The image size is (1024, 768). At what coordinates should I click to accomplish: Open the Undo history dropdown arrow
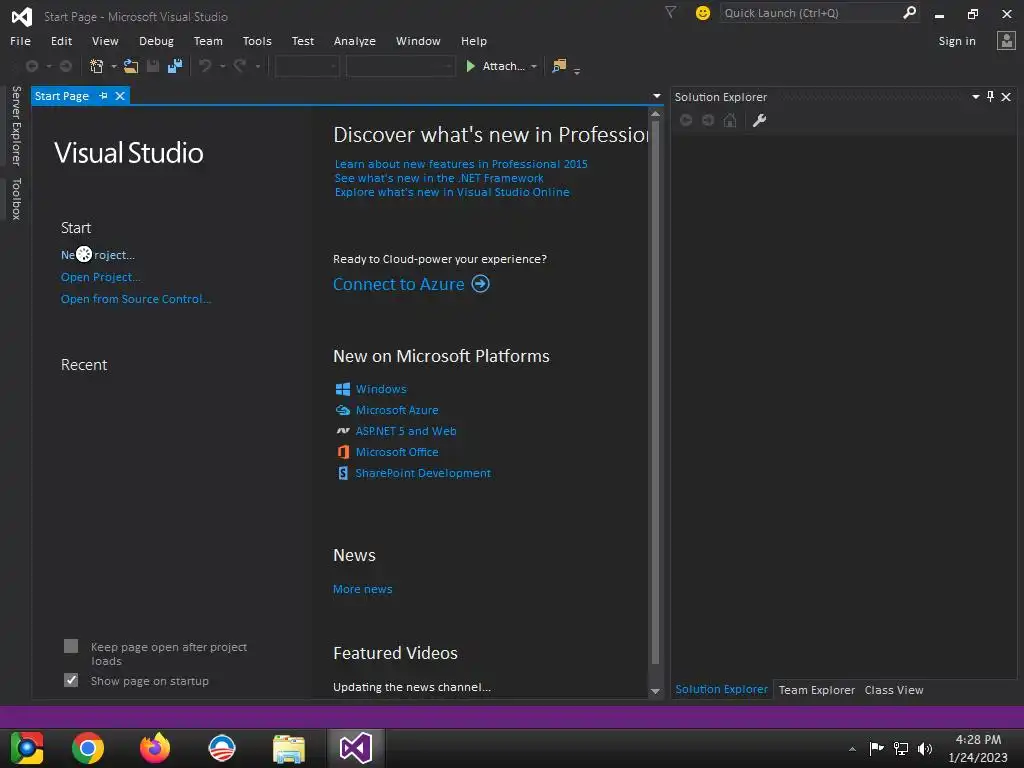[x=222, y=67]
